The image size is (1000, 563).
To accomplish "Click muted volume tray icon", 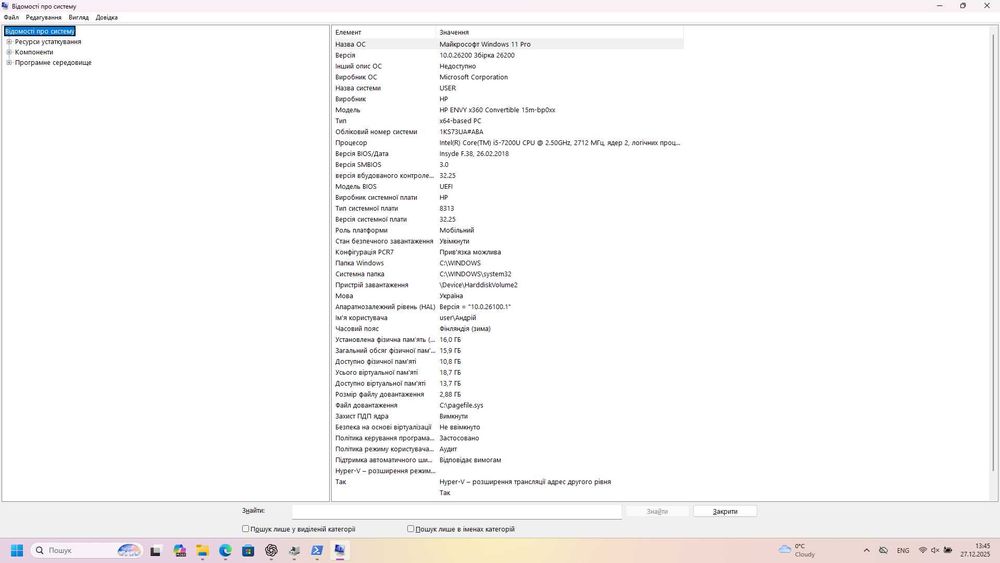I will [x=935, y=550].
